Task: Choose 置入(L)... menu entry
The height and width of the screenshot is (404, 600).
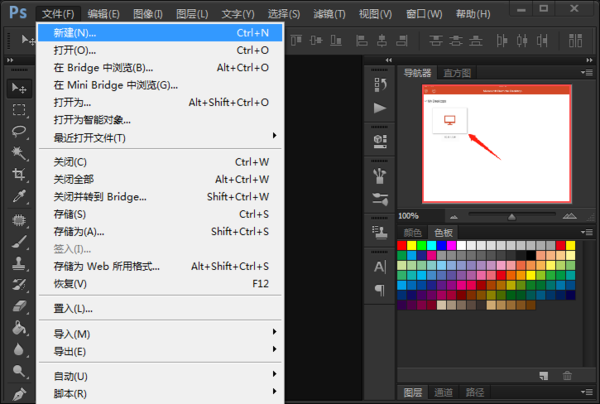Action: tap(160, 308)
